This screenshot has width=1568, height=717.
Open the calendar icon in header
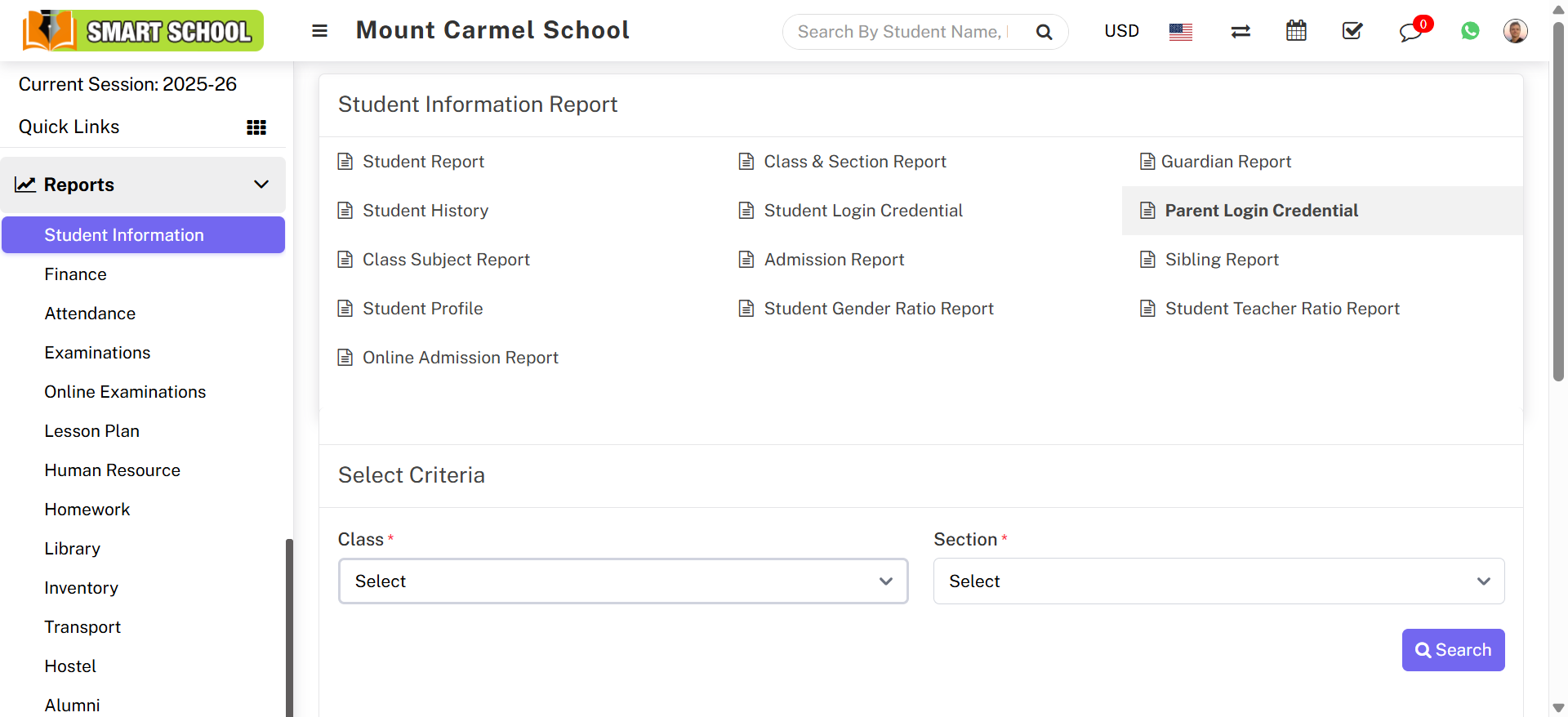pyautogui.click(x=1296, y=31)
